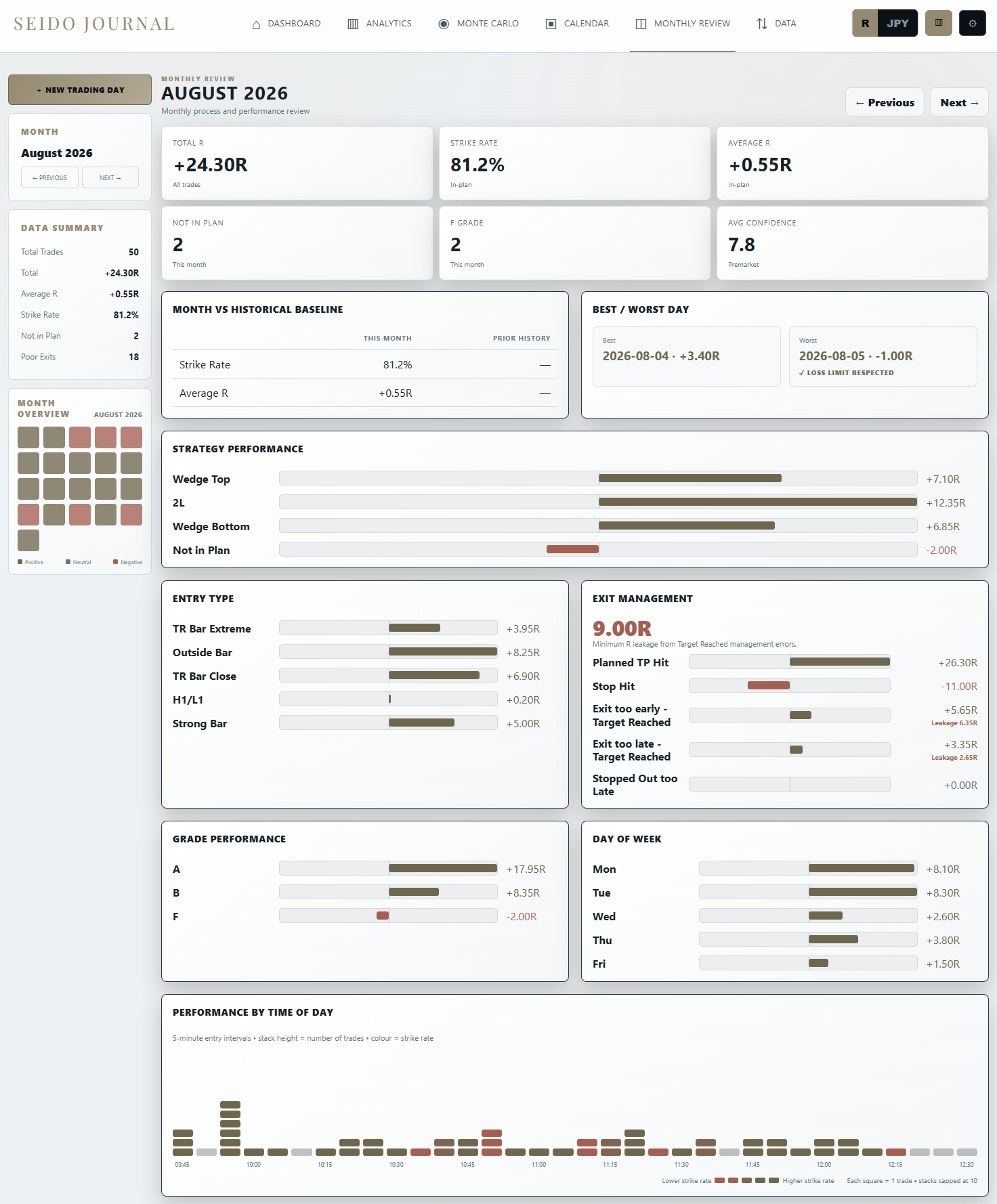The image size is (997, 1204).
Task: Go to previous month in sidebar
Action: 49,177
